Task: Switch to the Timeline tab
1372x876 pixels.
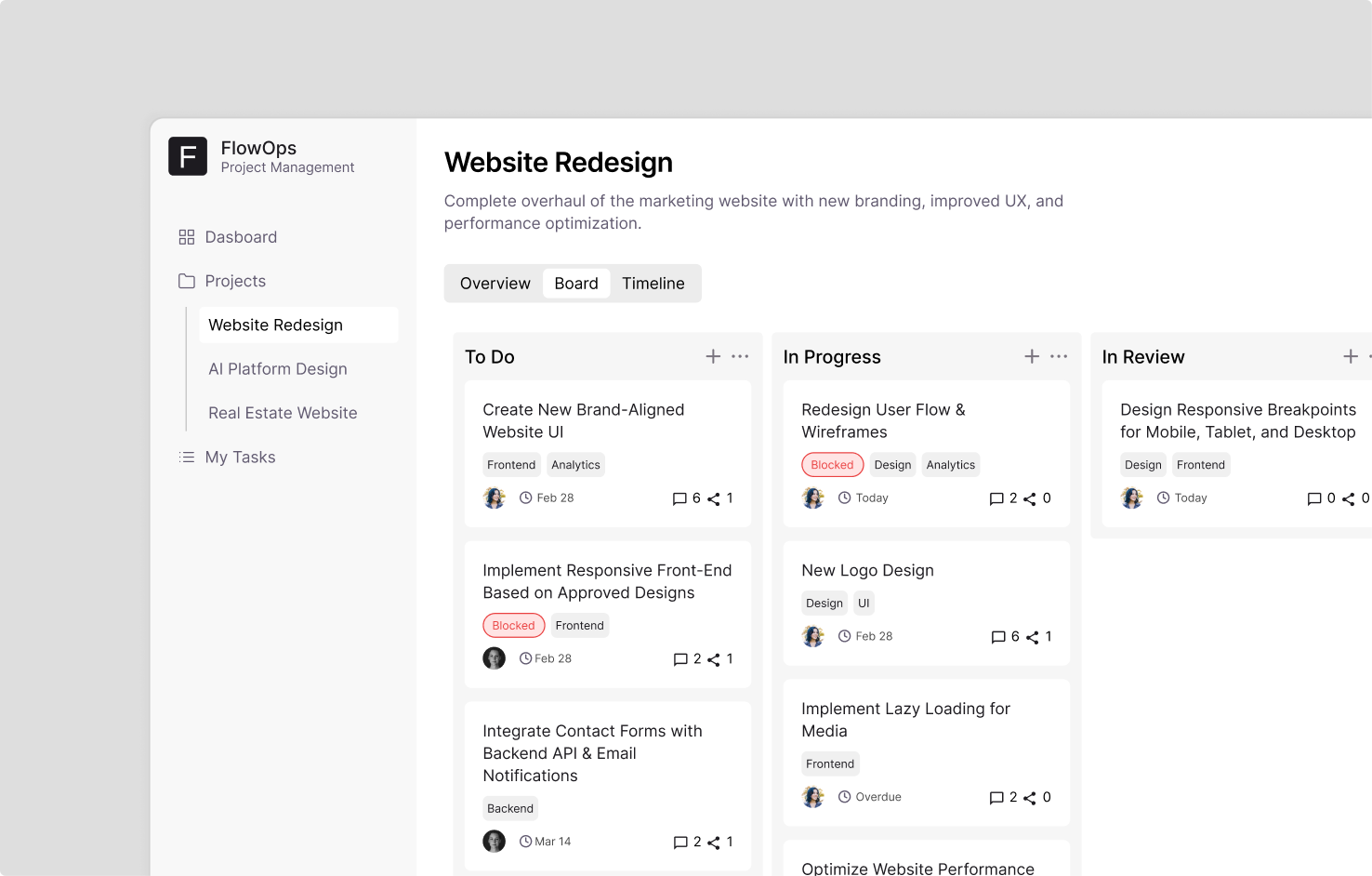Action: pos(653,284)
